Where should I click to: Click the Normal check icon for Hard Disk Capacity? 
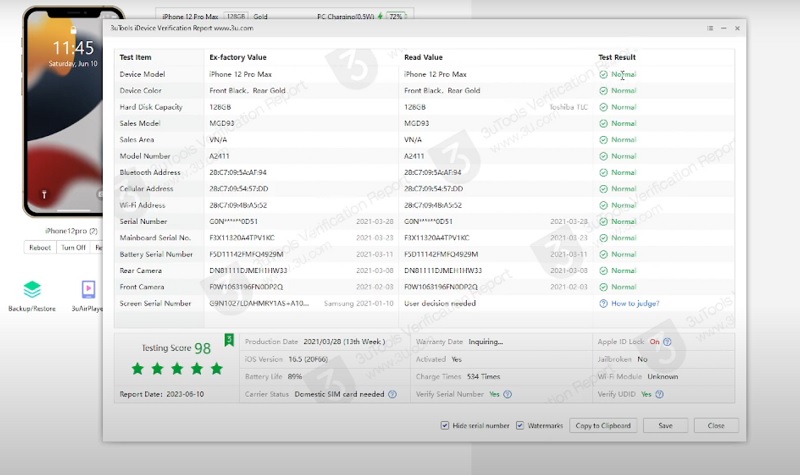pyautogui.click(x=604, y=107)
